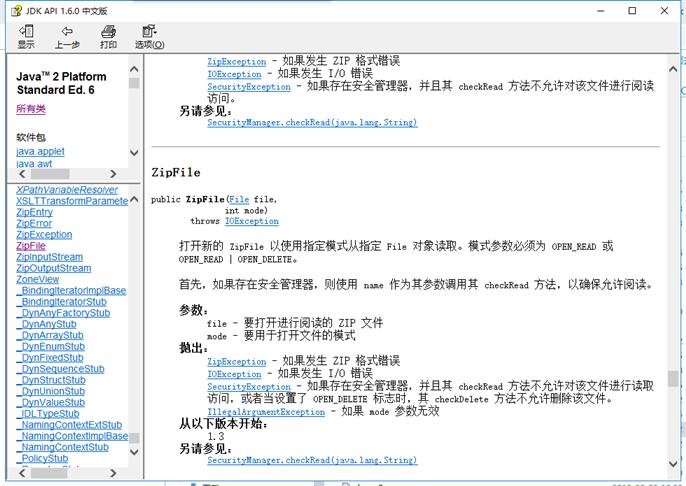
Task: Follow IllegalArgumentException link
Action: pos(266,412)
